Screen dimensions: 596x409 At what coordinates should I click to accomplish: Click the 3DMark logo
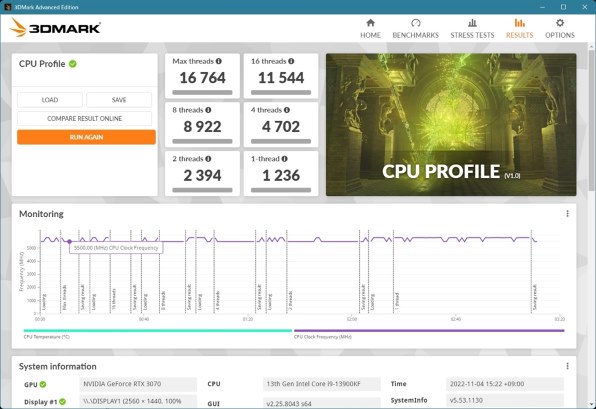(x=55, y=28)
